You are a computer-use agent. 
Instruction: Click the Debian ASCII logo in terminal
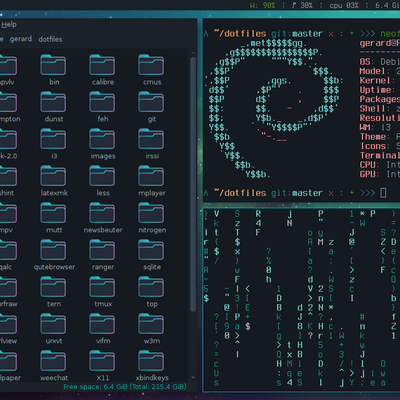pyautogui.click(x=273, y=109)
